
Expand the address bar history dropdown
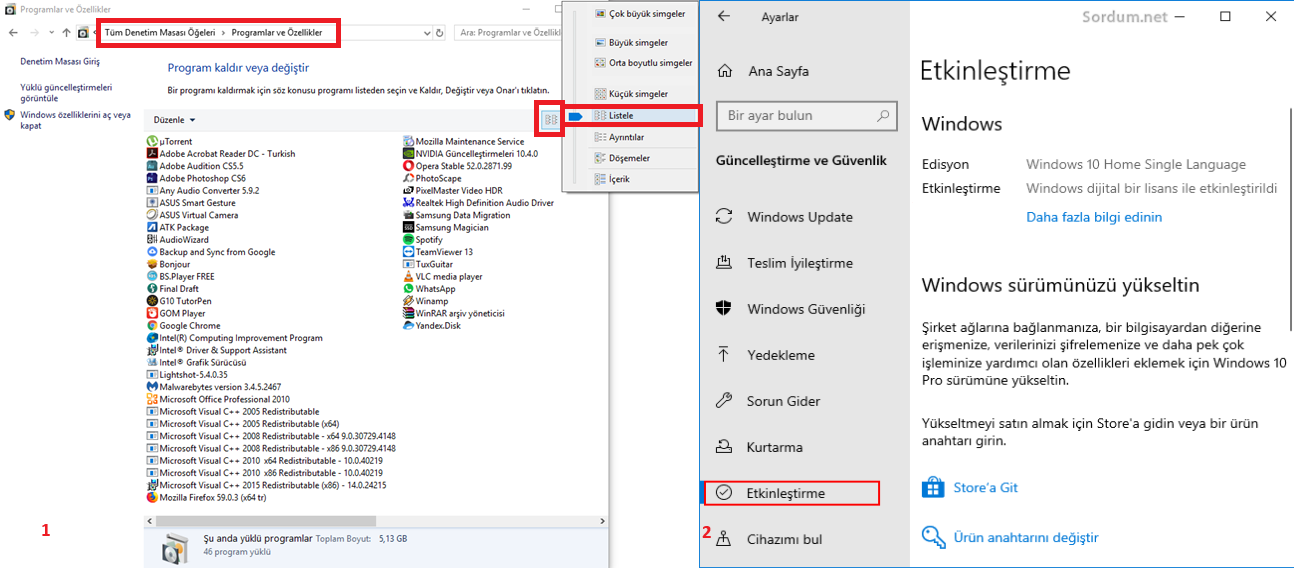click(x=427, y=33)
